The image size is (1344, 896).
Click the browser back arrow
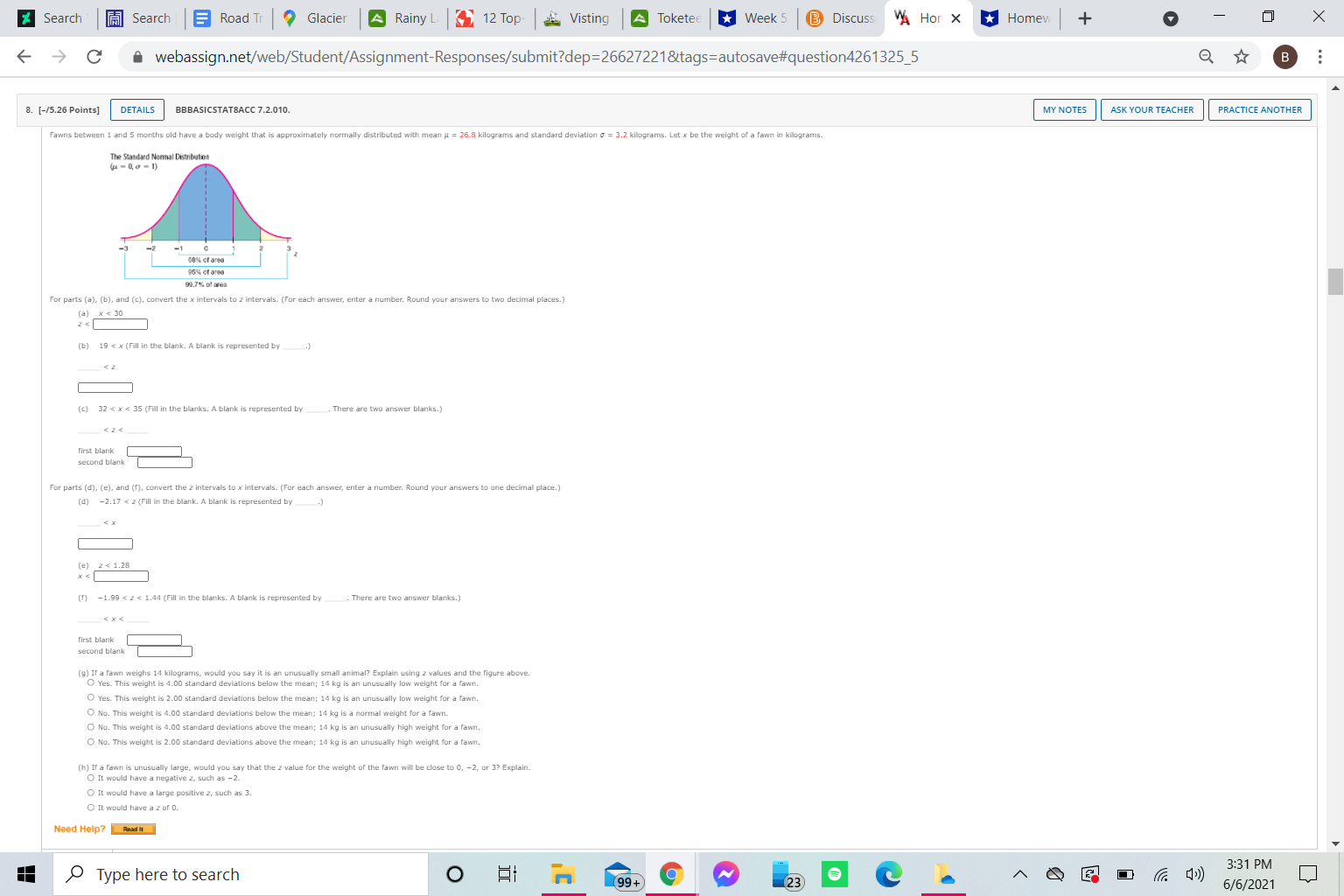[x=24, y=57]
